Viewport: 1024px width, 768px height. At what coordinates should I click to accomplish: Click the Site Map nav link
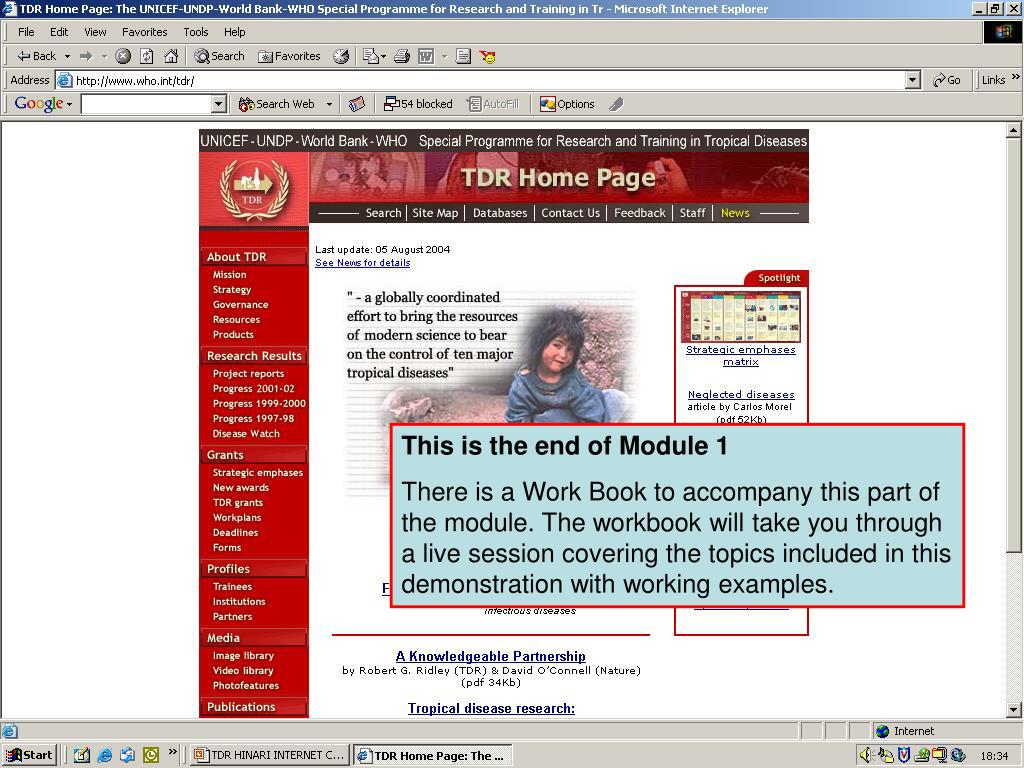tap(435, 213)
